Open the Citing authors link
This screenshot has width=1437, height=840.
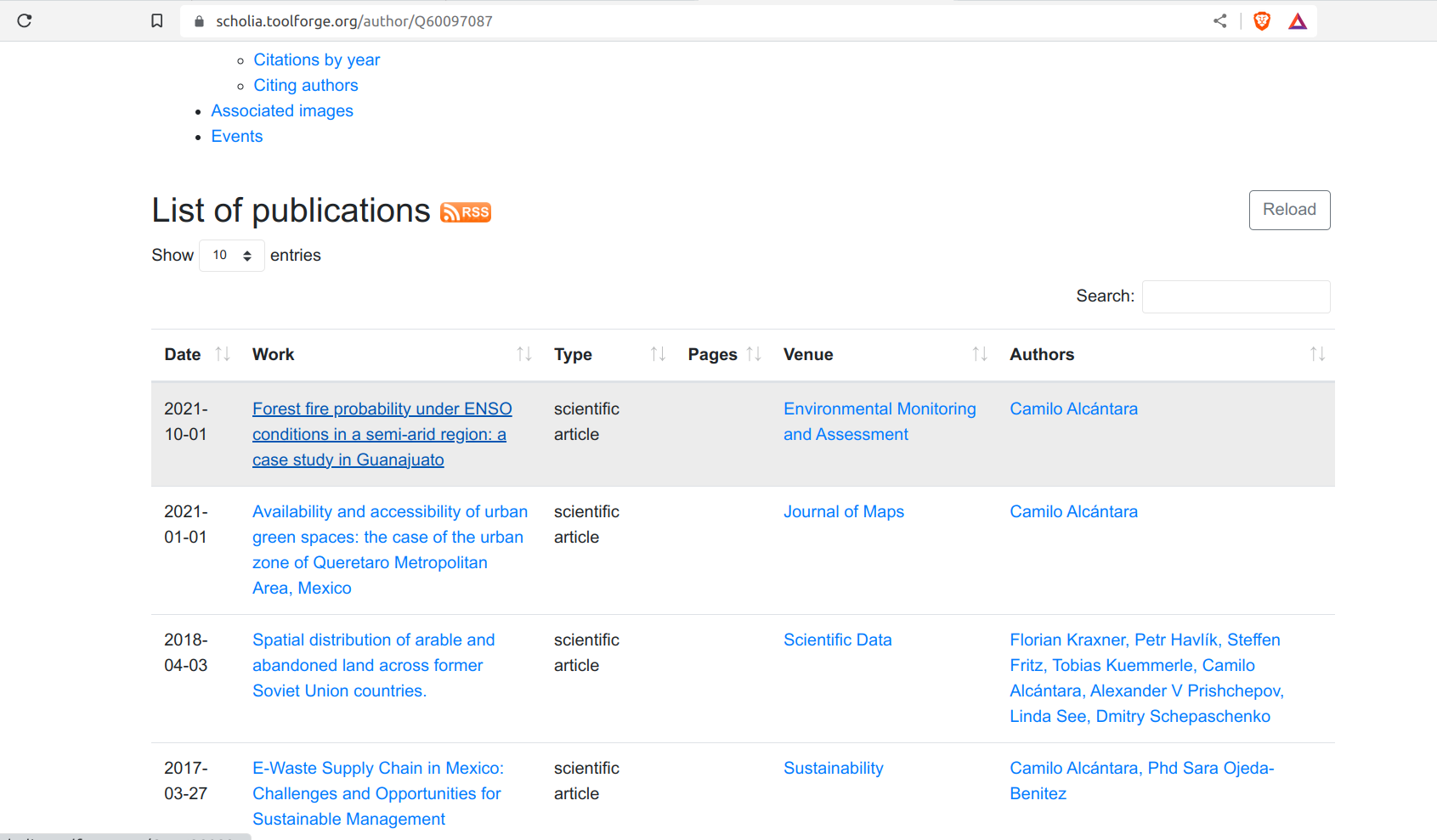click(x=305, y=85)
